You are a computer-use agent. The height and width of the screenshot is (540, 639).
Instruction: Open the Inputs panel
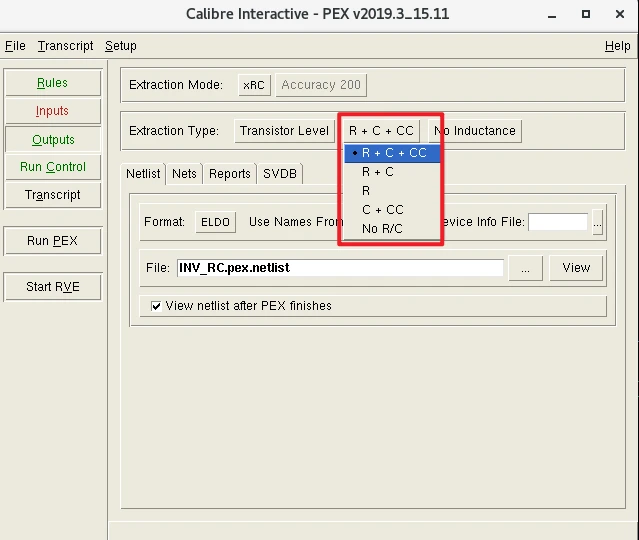click(53, 111)
